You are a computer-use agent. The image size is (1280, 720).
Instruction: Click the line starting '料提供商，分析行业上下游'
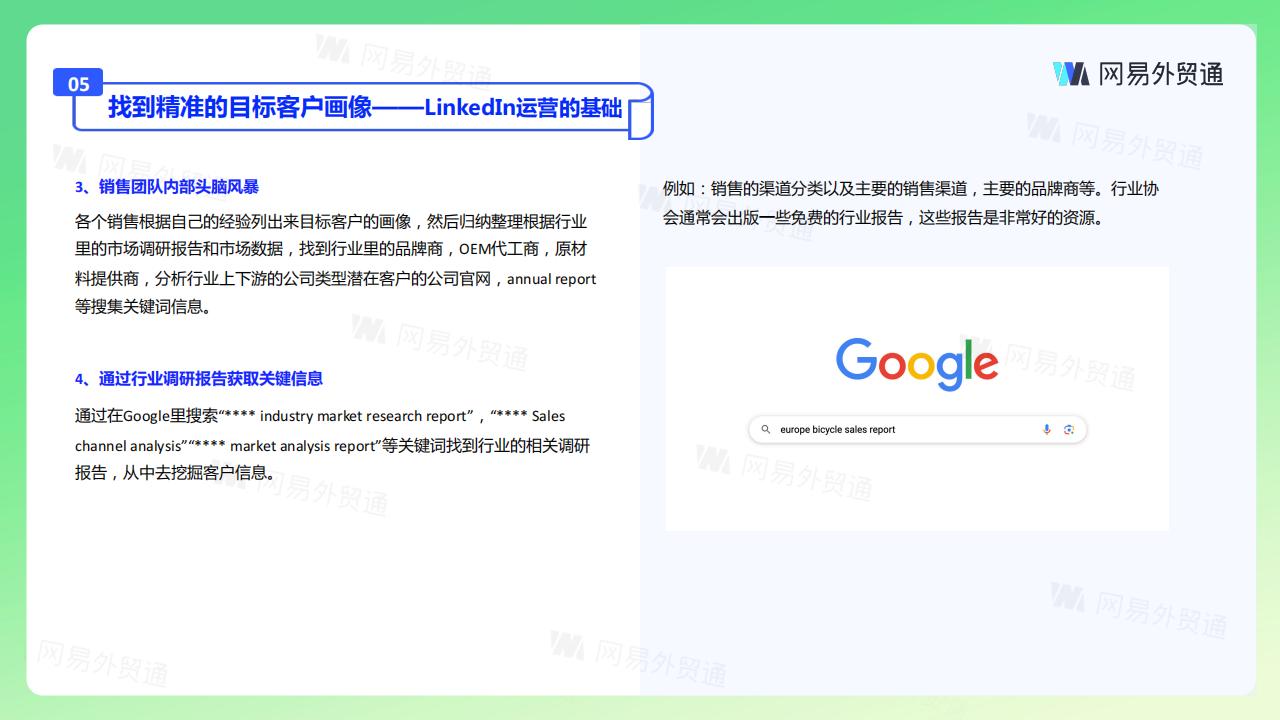coord(335,279)
